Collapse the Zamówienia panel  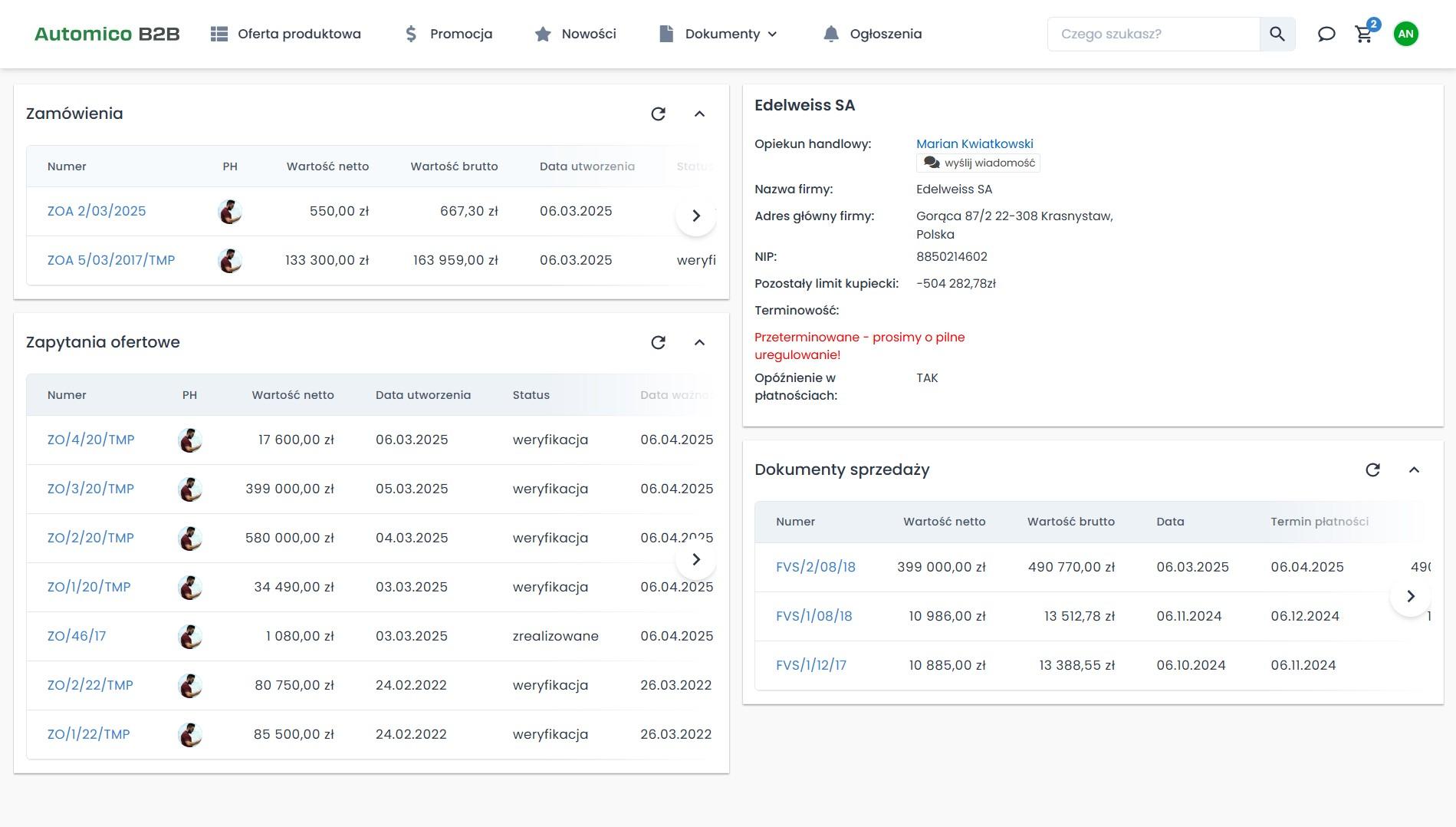699,114
